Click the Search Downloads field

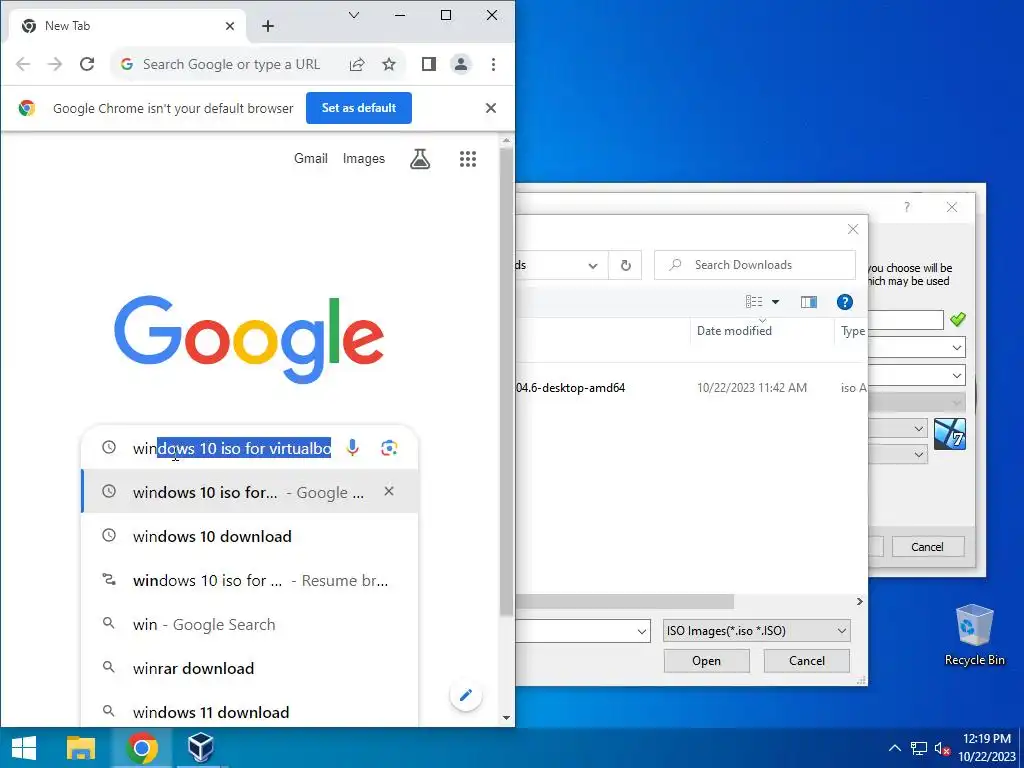tap(755, 265)
